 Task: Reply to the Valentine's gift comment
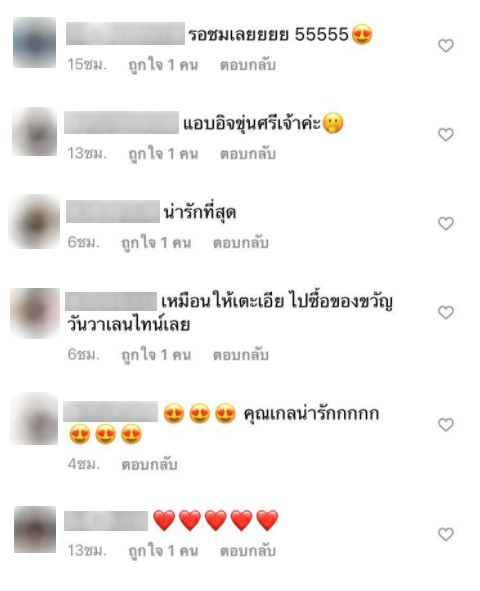click(241, 355)
